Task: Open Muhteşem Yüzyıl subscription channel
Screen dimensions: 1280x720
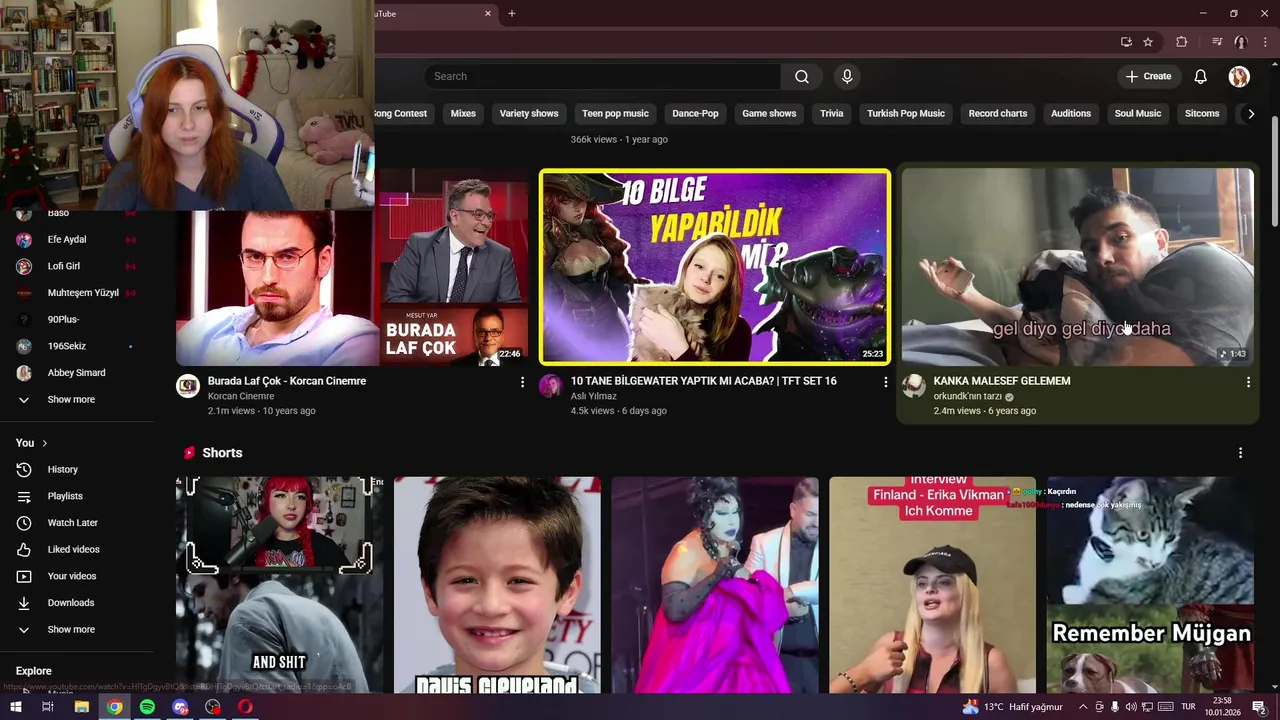Action: coord(76,293)
